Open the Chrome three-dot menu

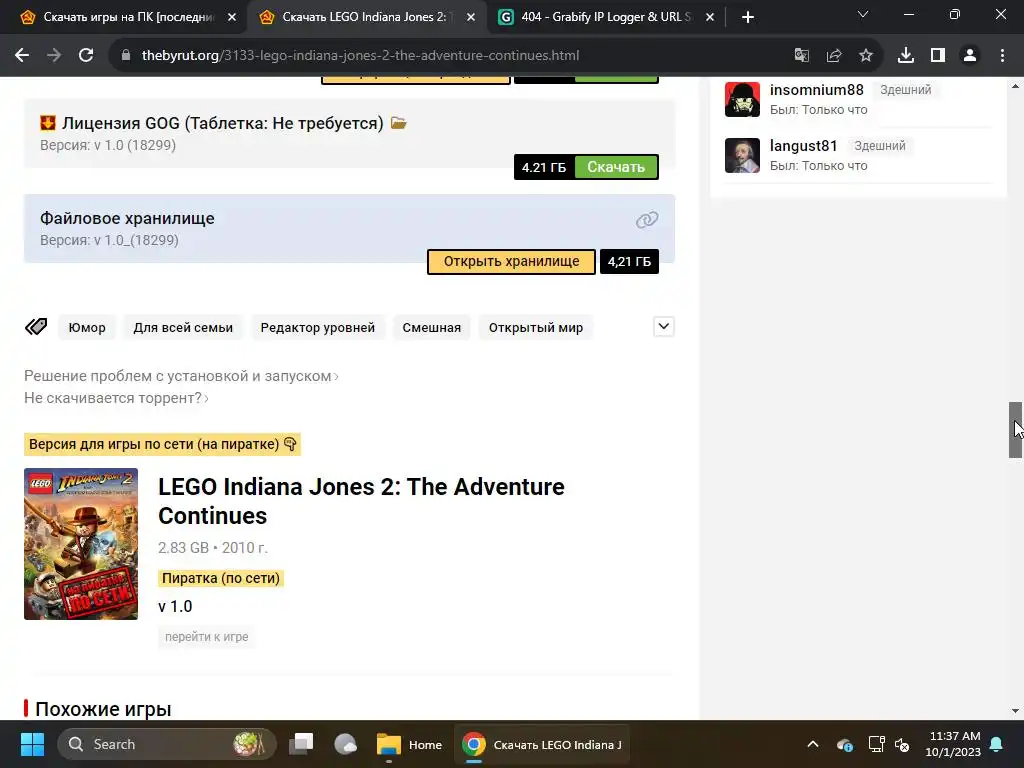[x=1002, y=56]
